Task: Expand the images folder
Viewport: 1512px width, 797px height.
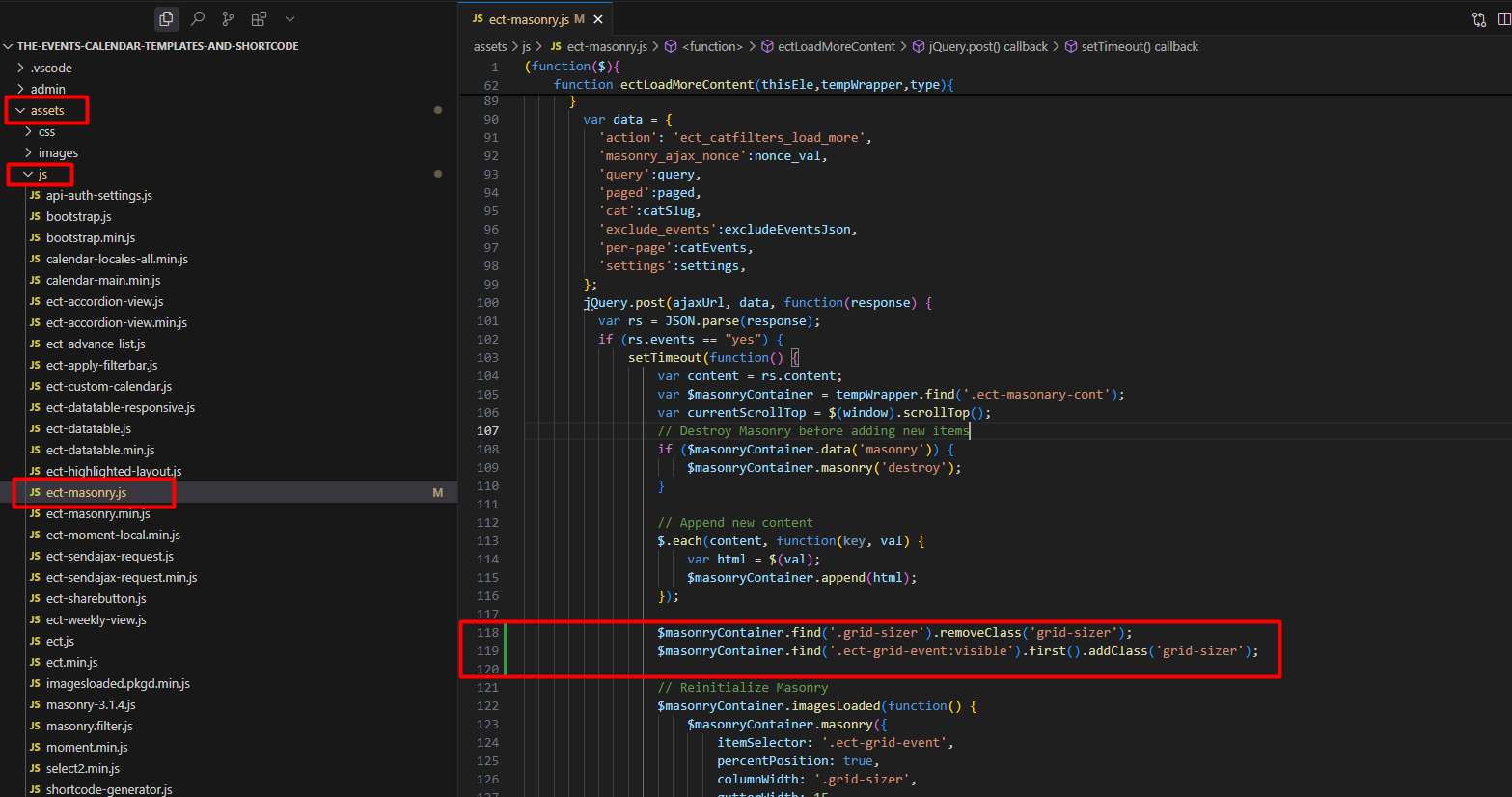Action: click(x=58, y=152)
